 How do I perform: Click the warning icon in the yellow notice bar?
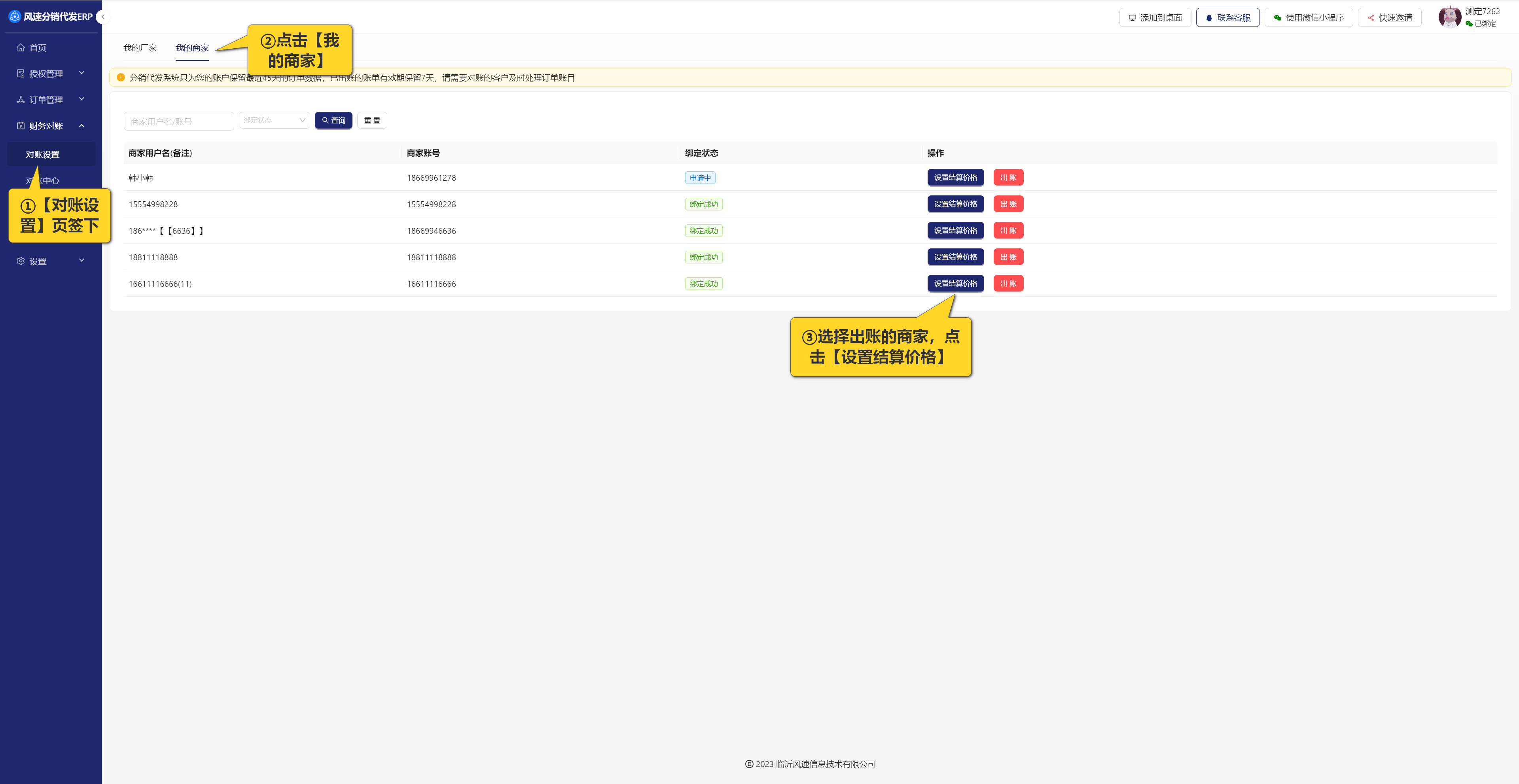(x=121, y=77)
